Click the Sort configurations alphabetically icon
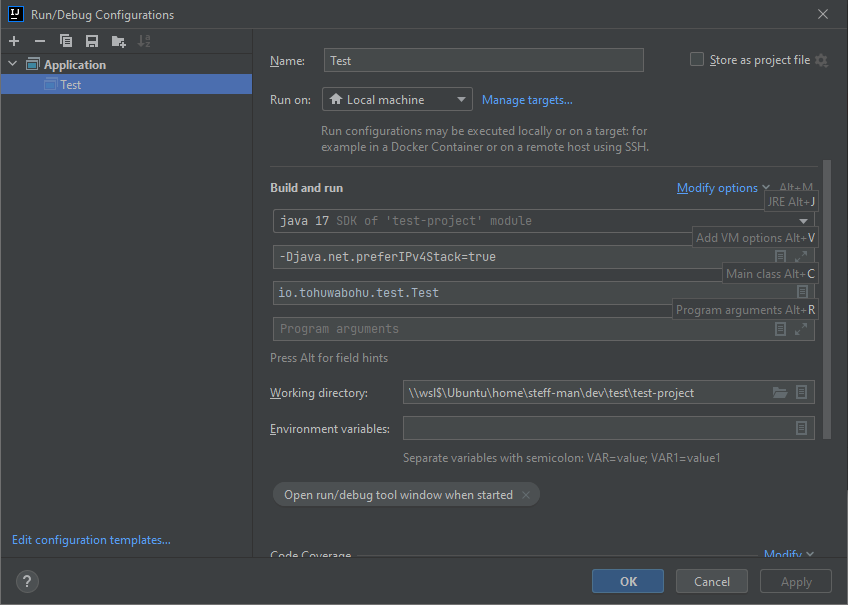Image resolution: width=848 pixels, height=605 pixels. coord(144,41)
